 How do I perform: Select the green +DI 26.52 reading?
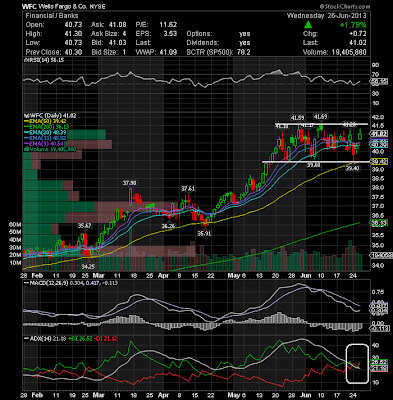point(80,339)
